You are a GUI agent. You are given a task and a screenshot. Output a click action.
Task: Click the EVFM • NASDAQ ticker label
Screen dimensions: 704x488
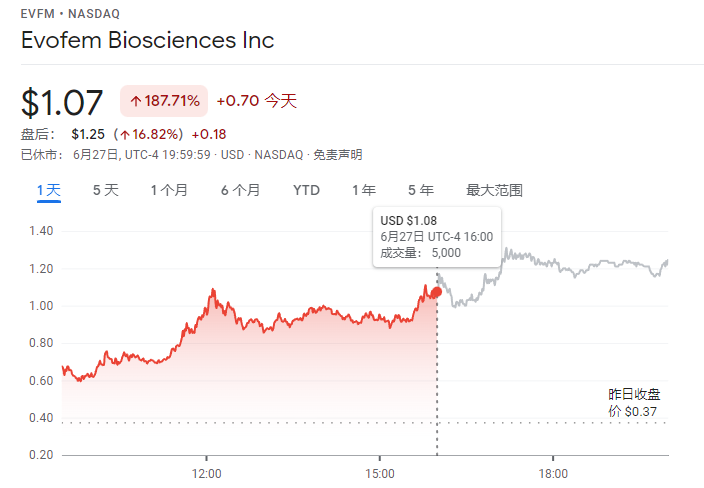tap(68, 13)
